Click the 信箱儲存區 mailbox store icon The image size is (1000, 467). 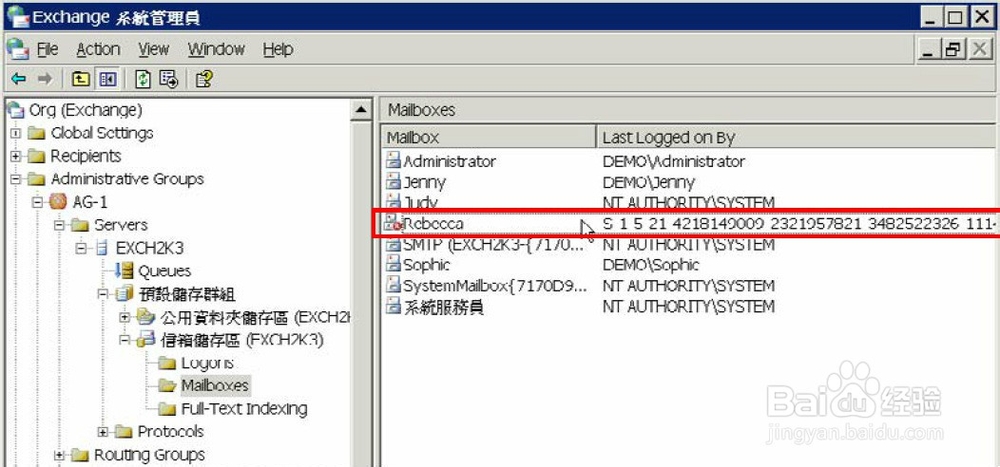tap(146, 339)
